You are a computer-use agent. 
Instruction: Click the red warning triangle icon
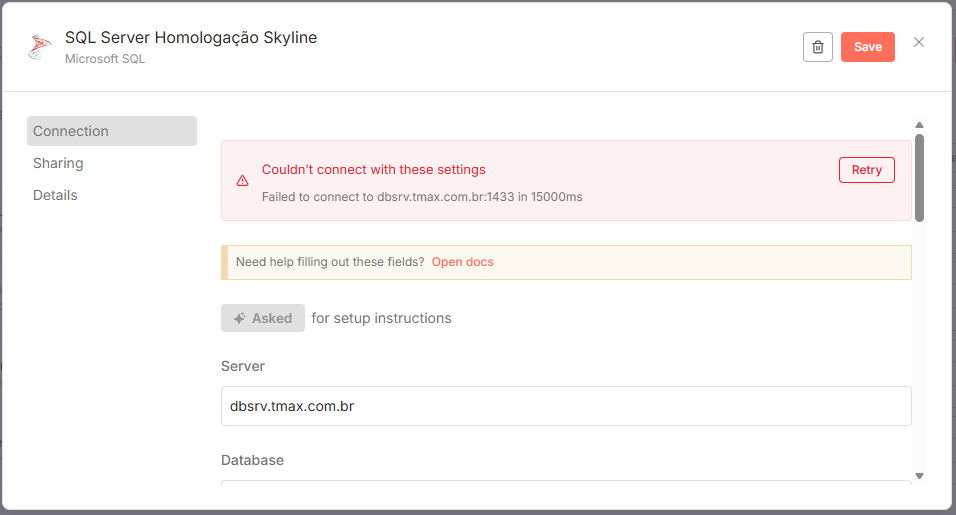242,181
